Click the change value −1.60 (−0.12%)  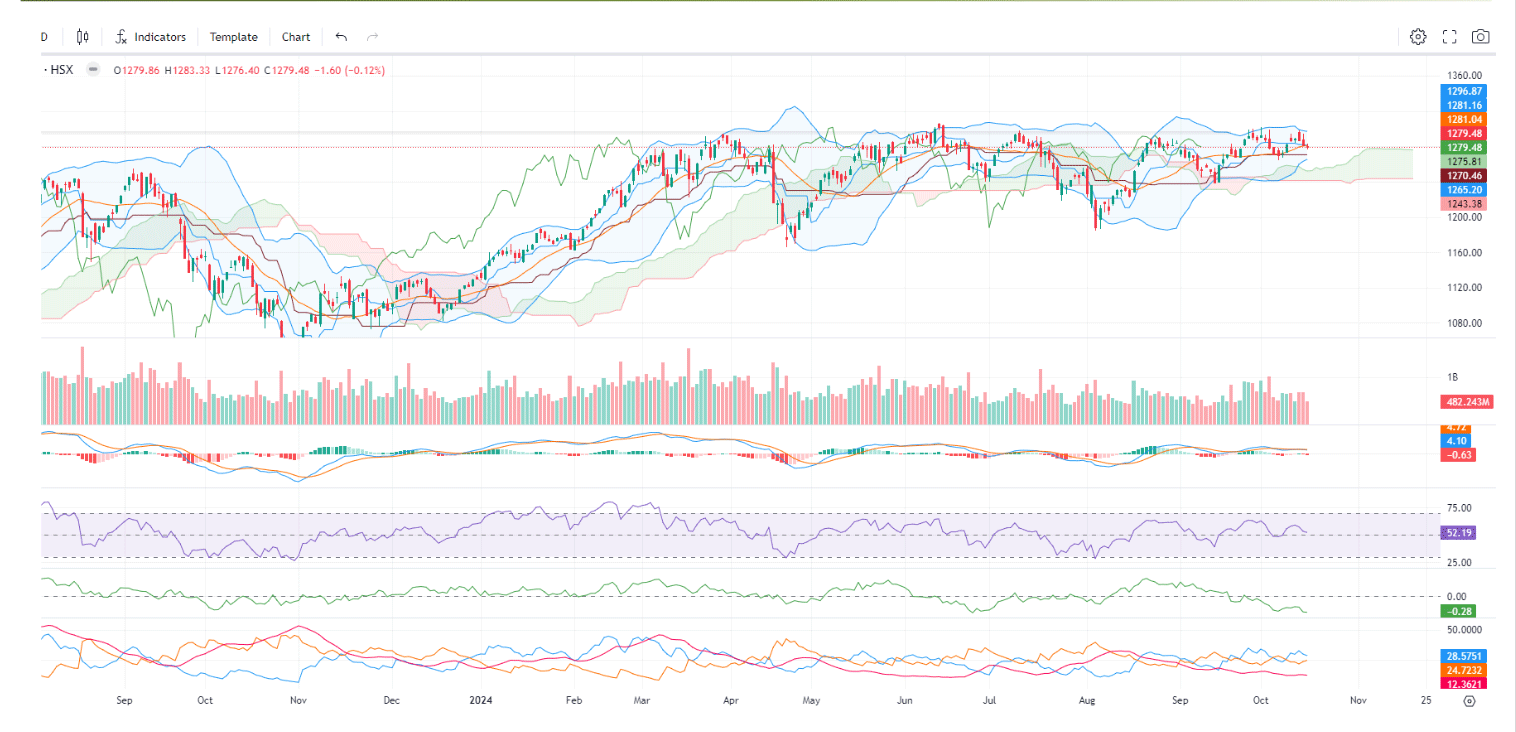point(350,70)
